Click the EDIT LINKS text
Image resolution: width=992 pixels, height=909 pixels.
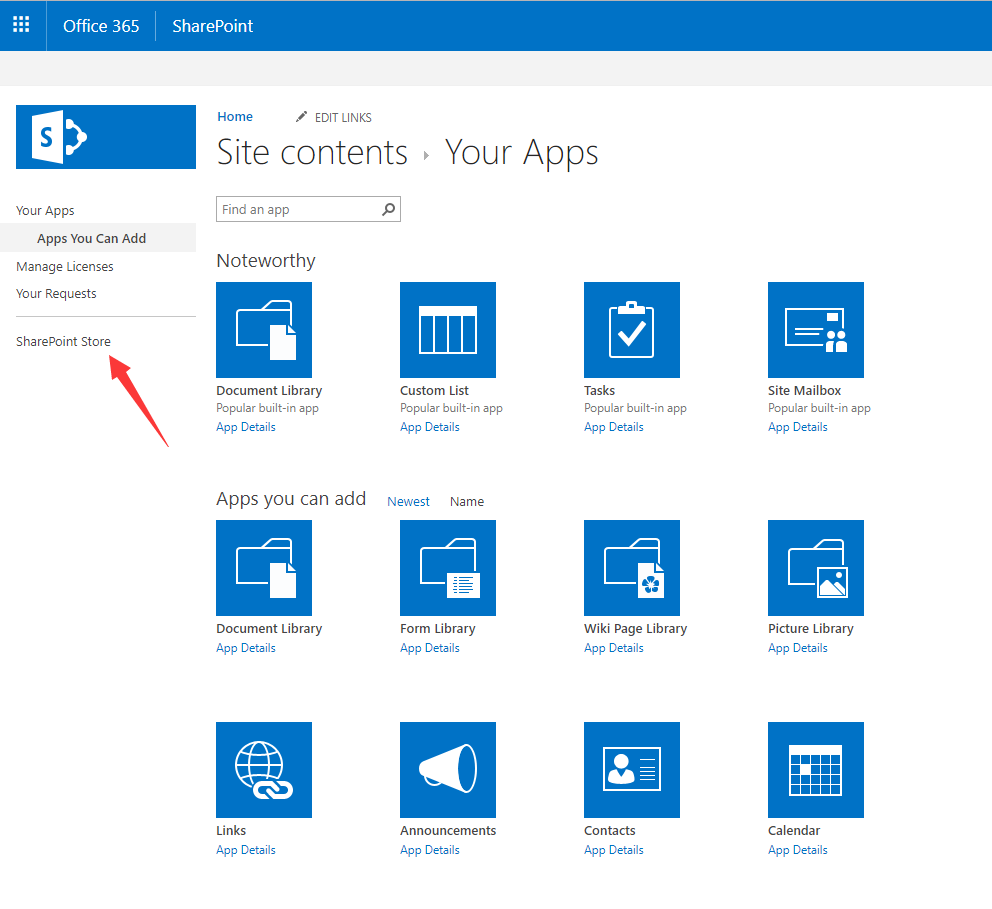(x=343, y=118)
